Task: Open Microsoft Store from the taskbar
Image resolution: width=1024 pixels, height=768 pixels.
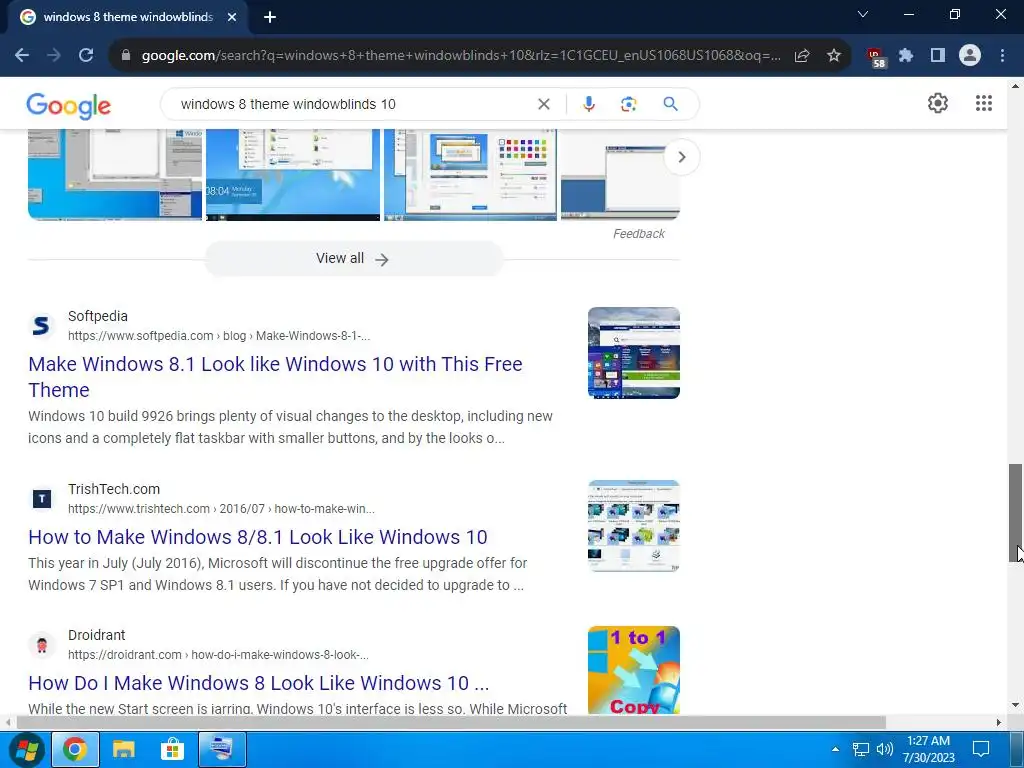Action: coord(172,750)
